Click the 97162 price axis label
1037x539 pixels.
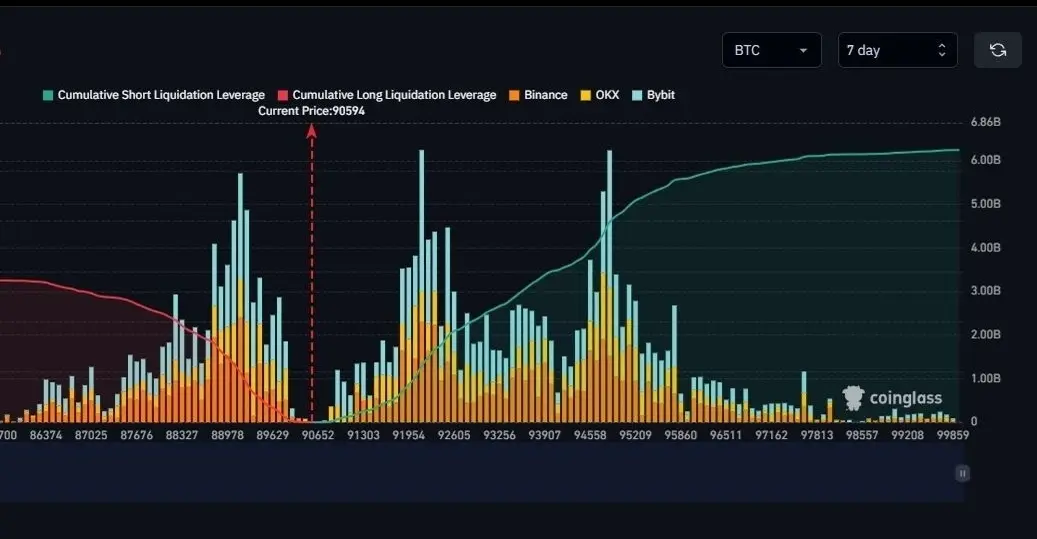(x=772, y=435)
